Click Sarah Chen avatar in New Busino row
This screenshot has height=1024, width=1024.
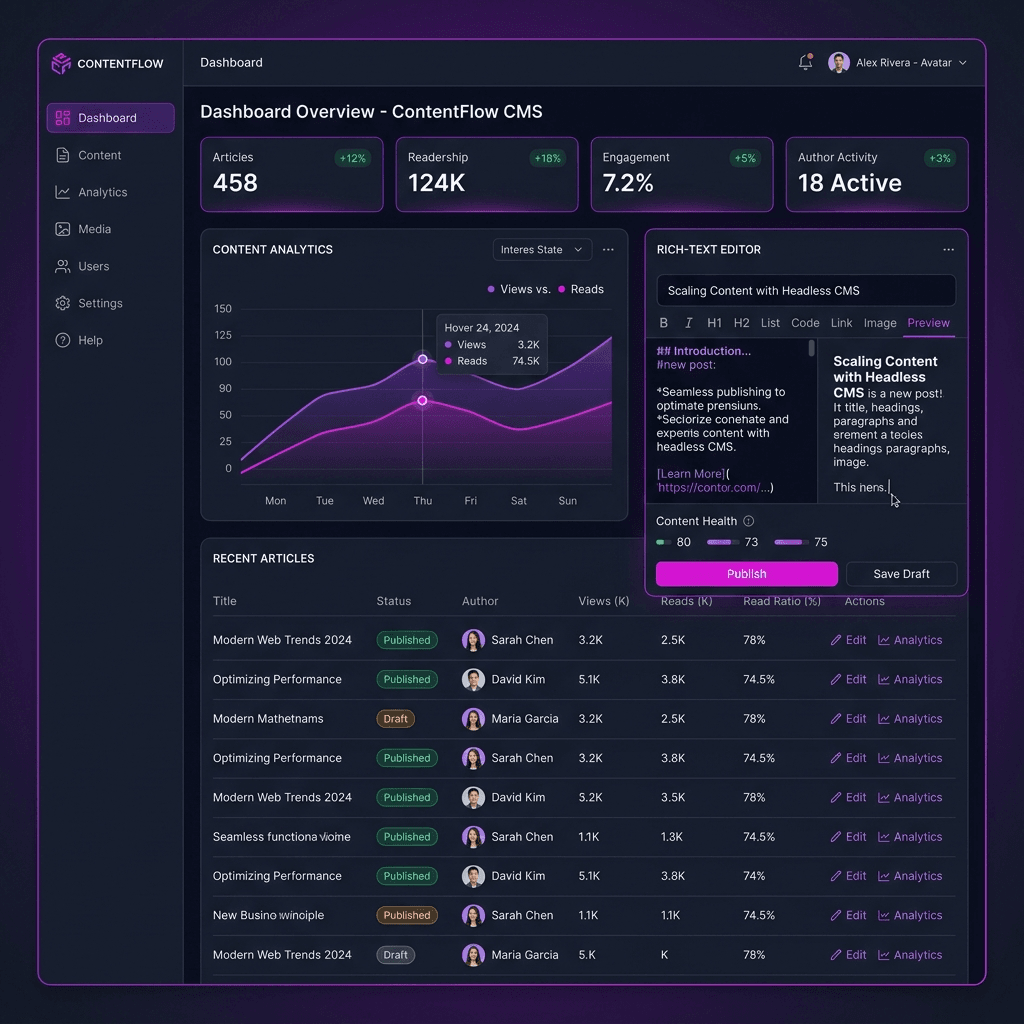[473, 915]
